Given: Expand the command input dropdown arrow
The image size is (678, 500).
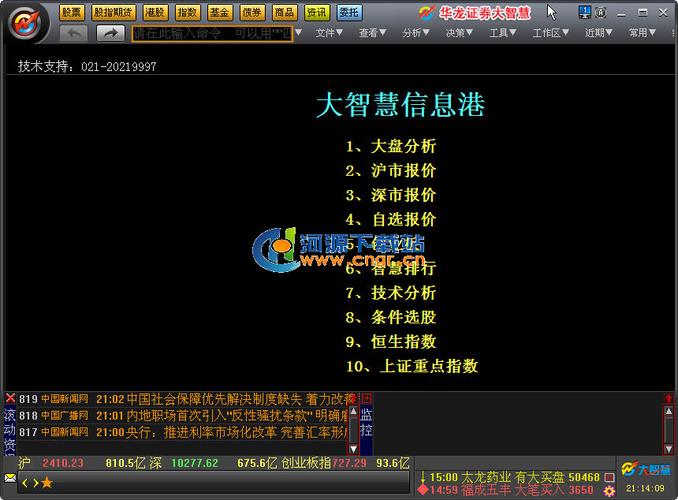Looking at the screenshot, I should click(x=298, y=33).
